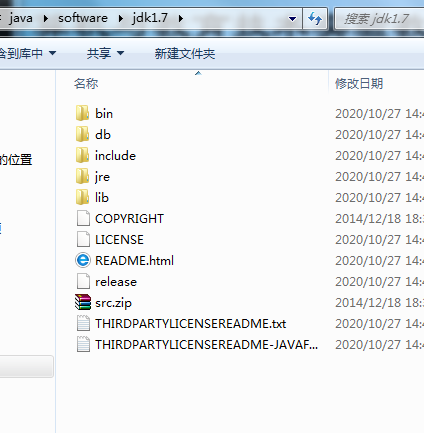The image size is (424, 433).
Task: Select the COPYRIGHT file icon
Action: (x=83, y=219)
